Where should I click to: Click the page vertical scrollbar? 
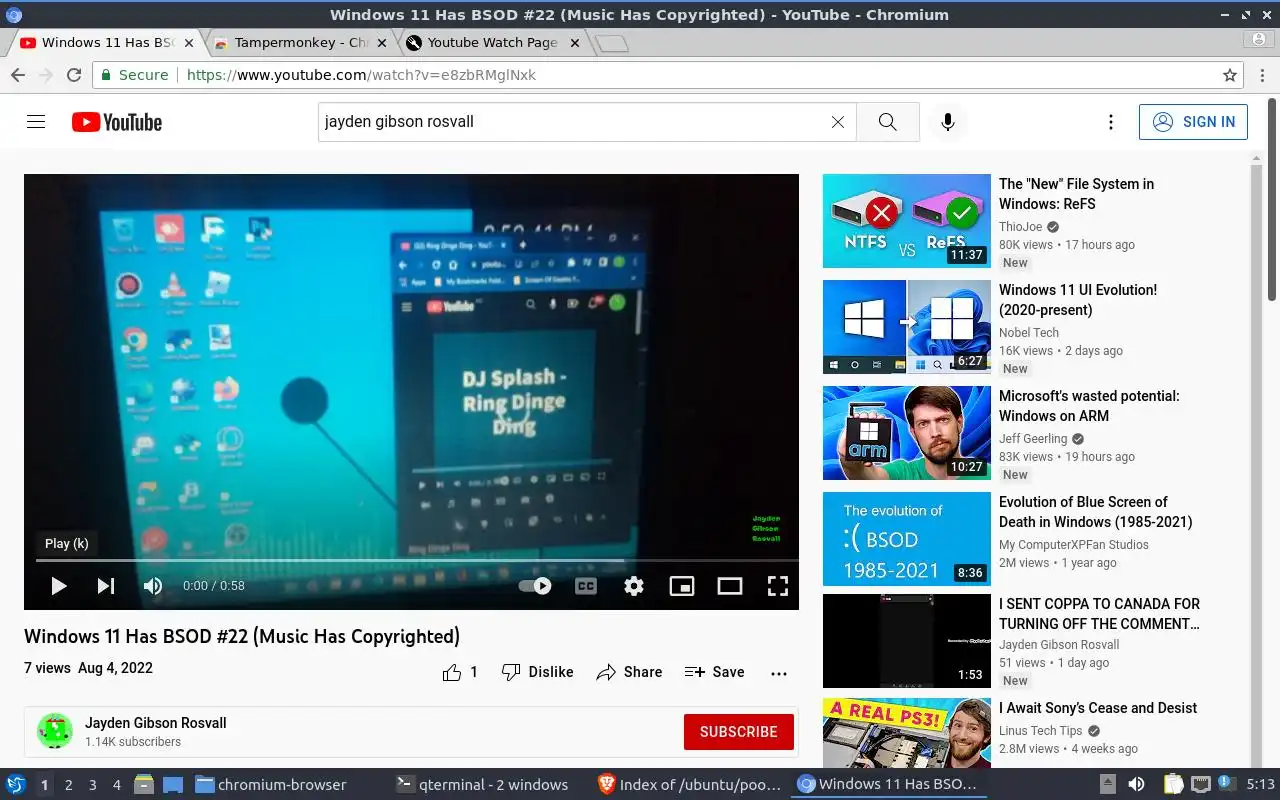[x=1273, y=200]
